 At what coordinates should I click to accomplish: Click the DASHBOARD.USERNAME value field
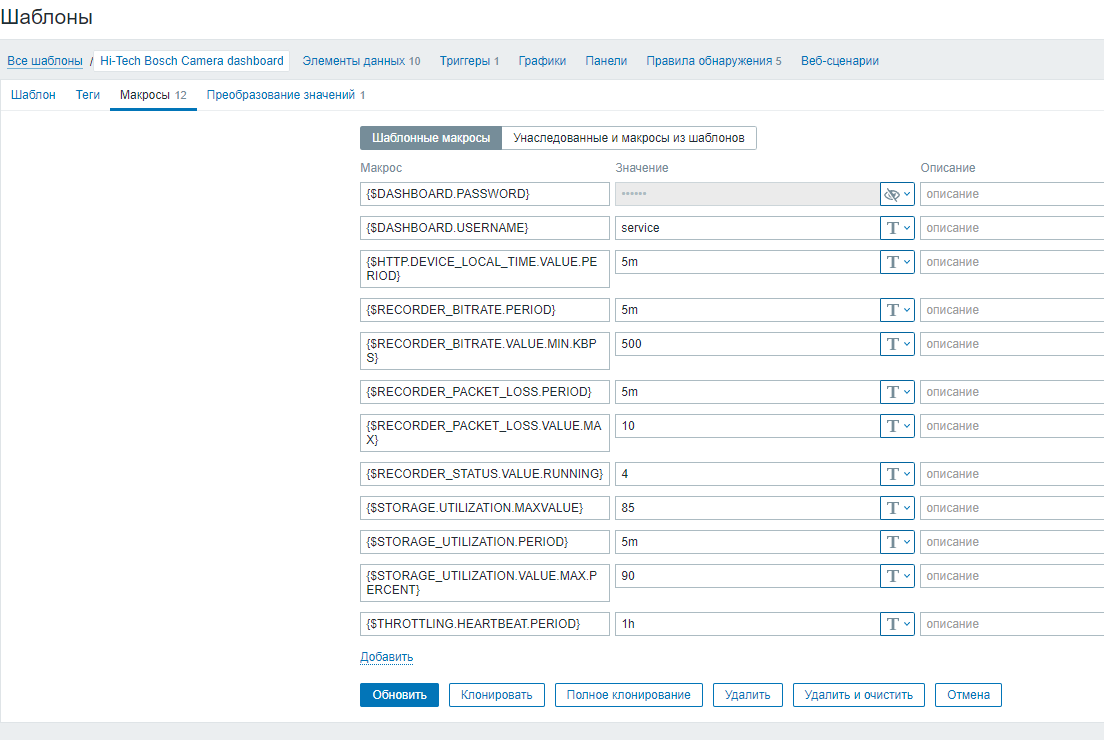[x=746, y=228]
